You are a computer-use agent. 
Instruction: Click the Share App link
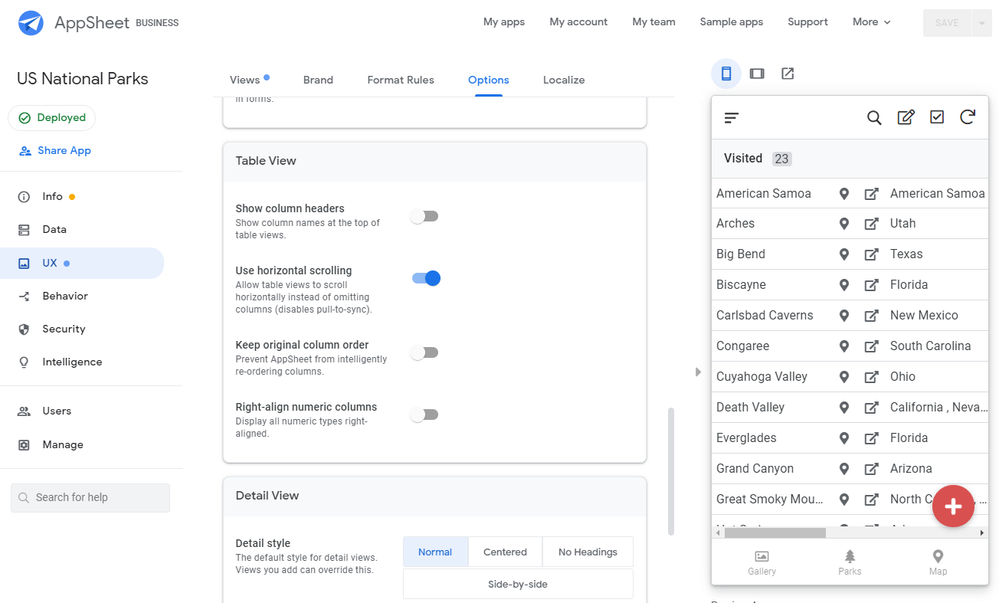coord(55,150)
